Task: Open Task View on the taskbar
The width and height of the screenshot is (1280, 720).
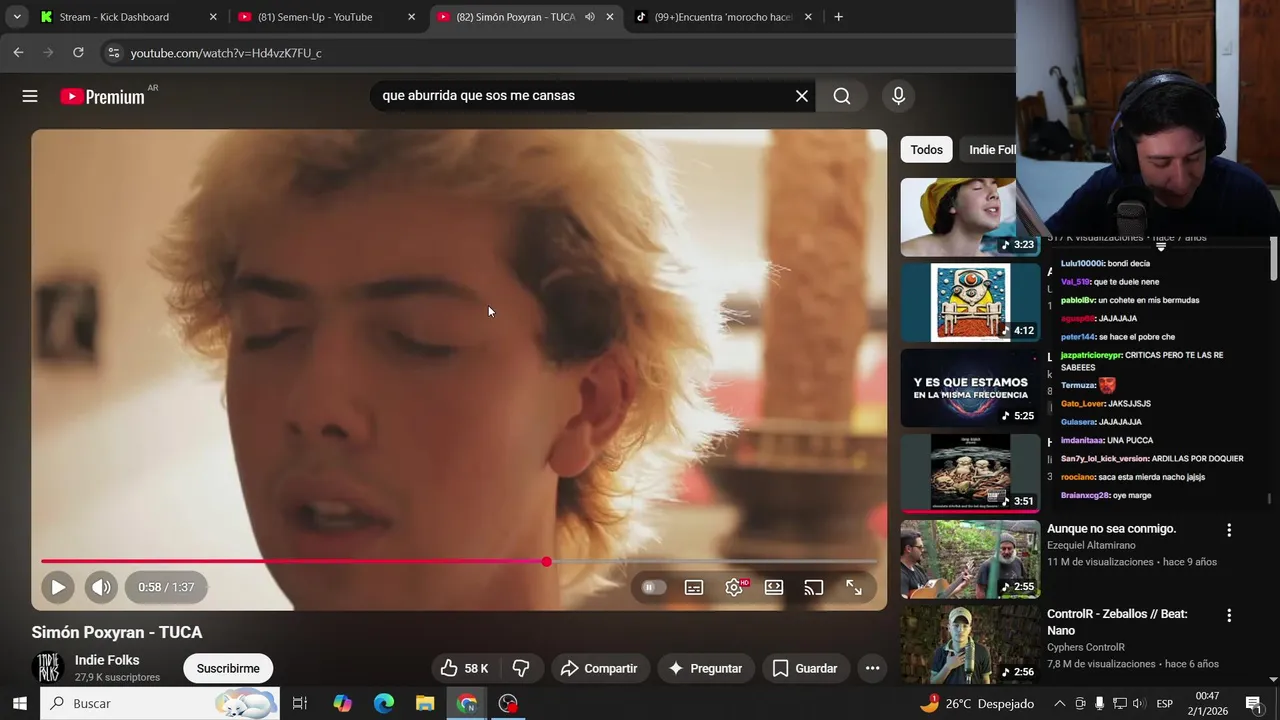Action: [299, 703]
